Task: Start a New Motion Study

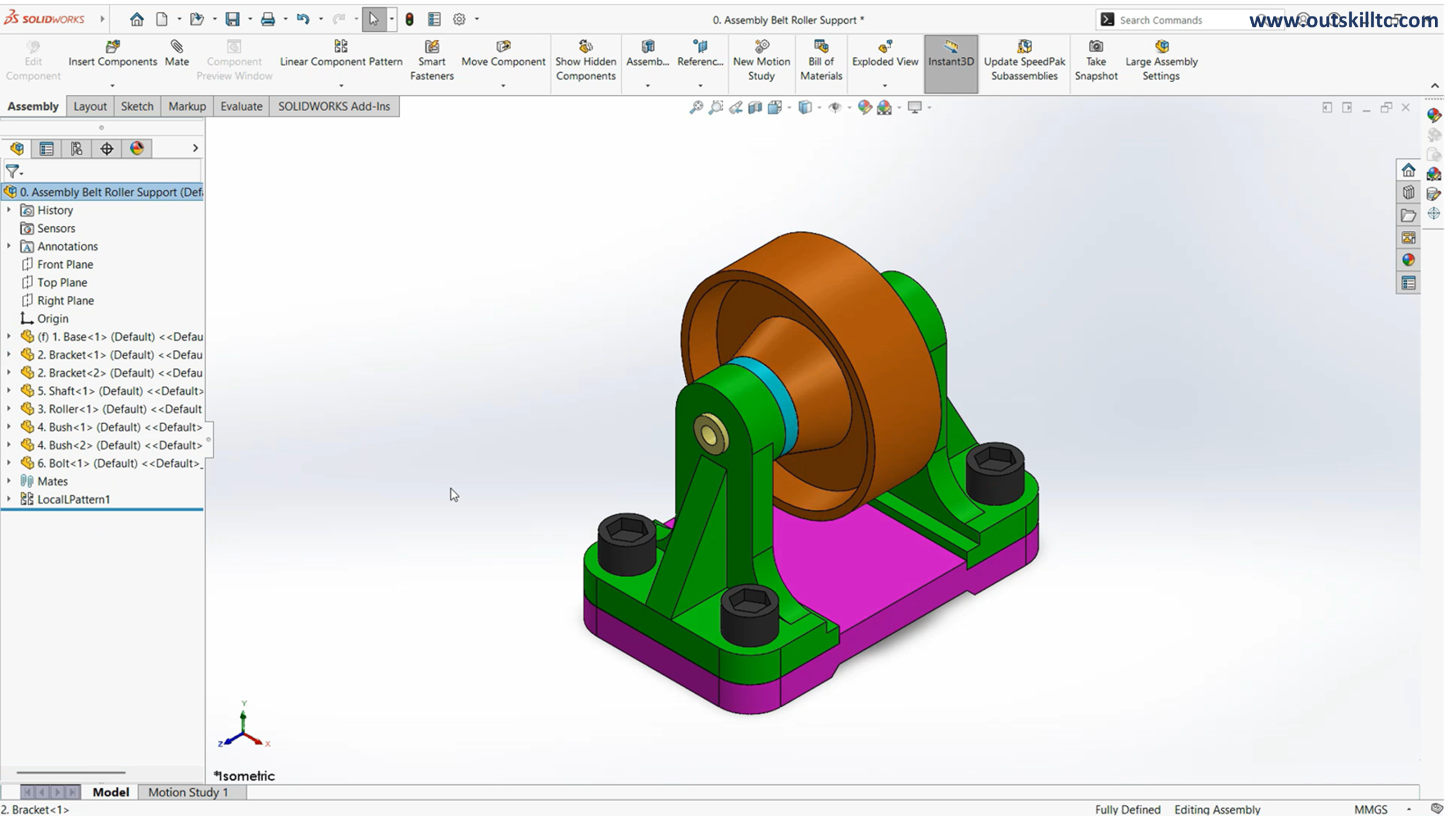Action: pos(761,60)
